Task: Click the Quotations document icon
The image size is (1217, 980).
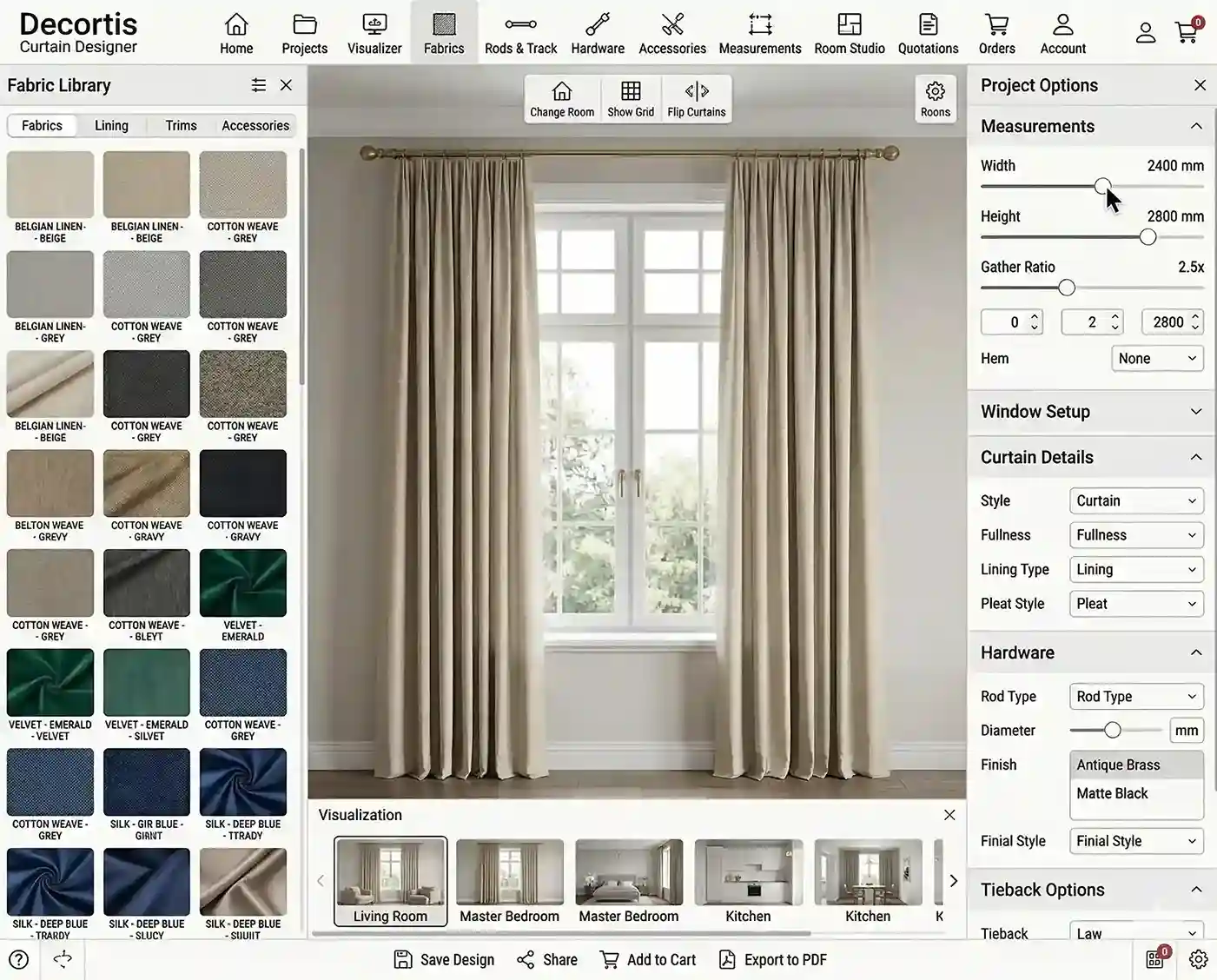Action: (927, 31)
